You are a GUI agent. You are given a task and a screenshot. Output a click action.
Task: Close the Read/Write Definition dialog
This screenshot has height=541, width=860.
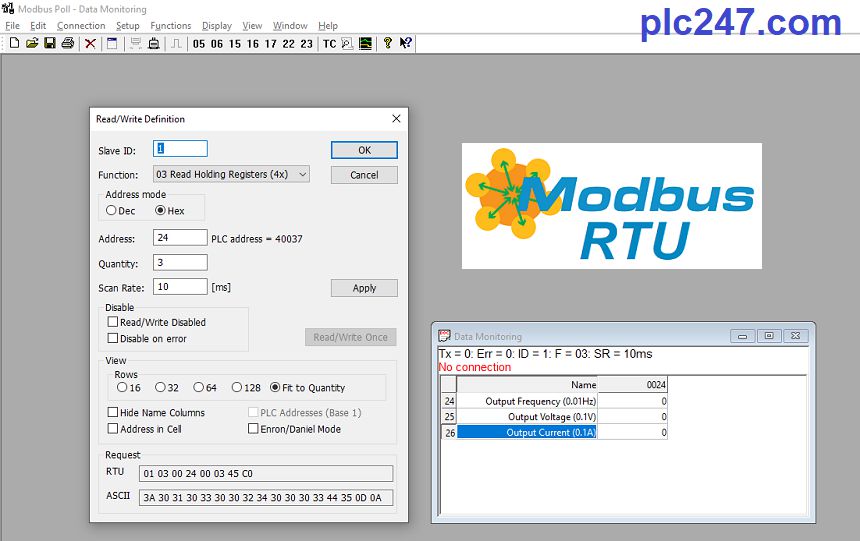(x=397, y=119)
